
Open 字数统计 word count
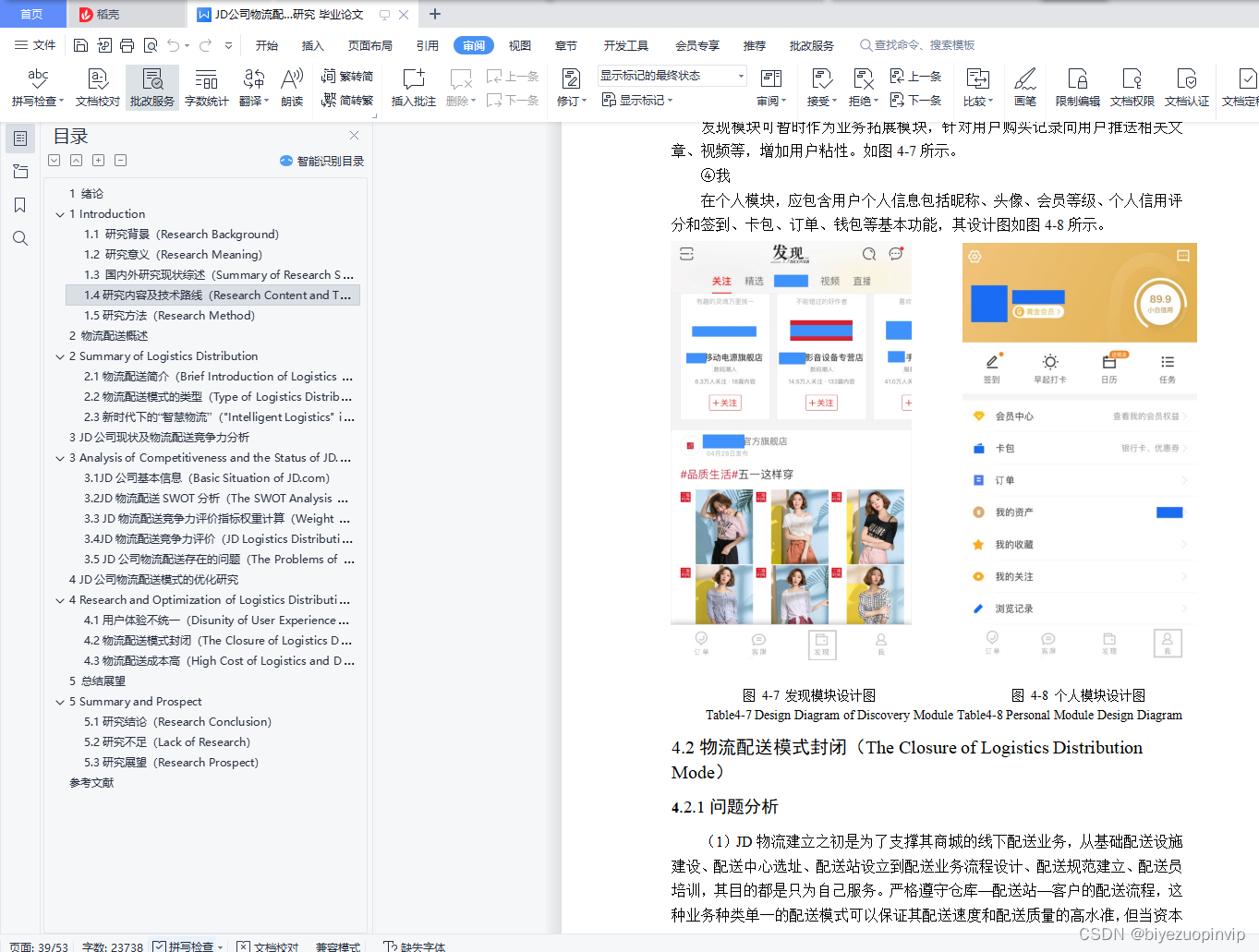pyautogui.click(x=206, y=88)
